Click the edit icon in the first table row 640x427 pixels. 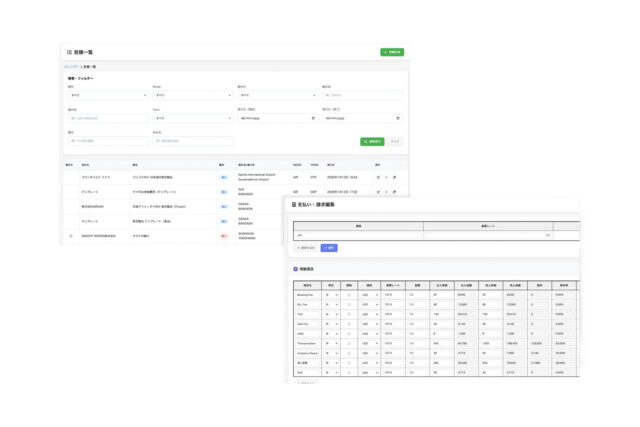point(378,177)
